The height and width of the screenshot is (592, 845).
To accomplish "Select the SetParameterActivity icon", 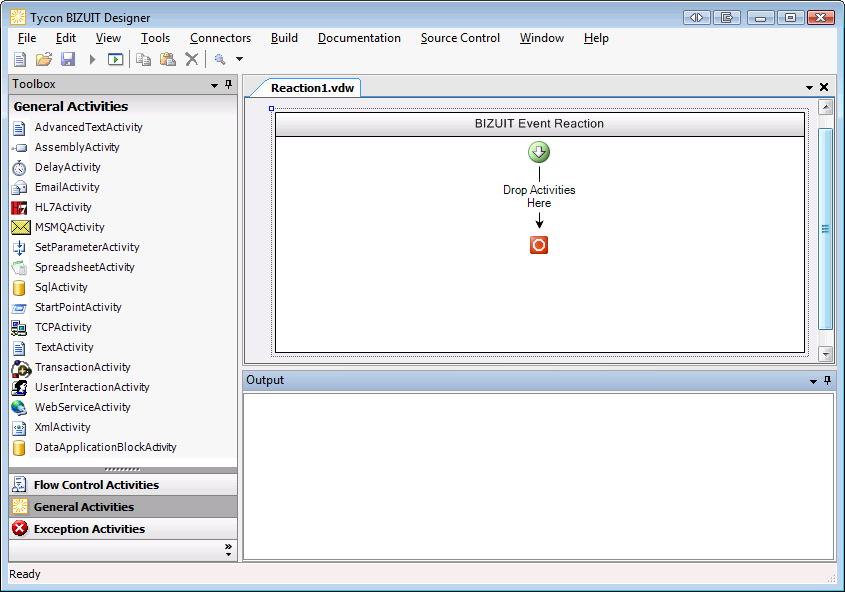I will pos(19,247).
